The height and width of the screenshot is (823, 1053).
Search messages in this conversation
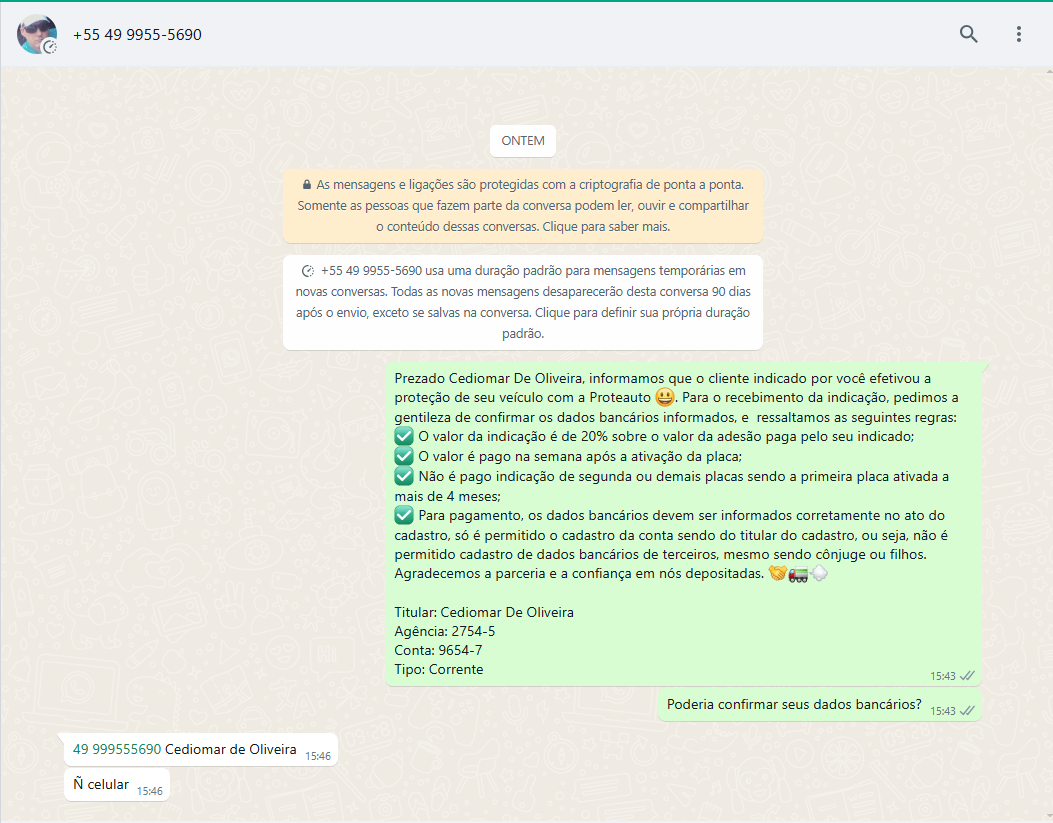pos(968,34)
